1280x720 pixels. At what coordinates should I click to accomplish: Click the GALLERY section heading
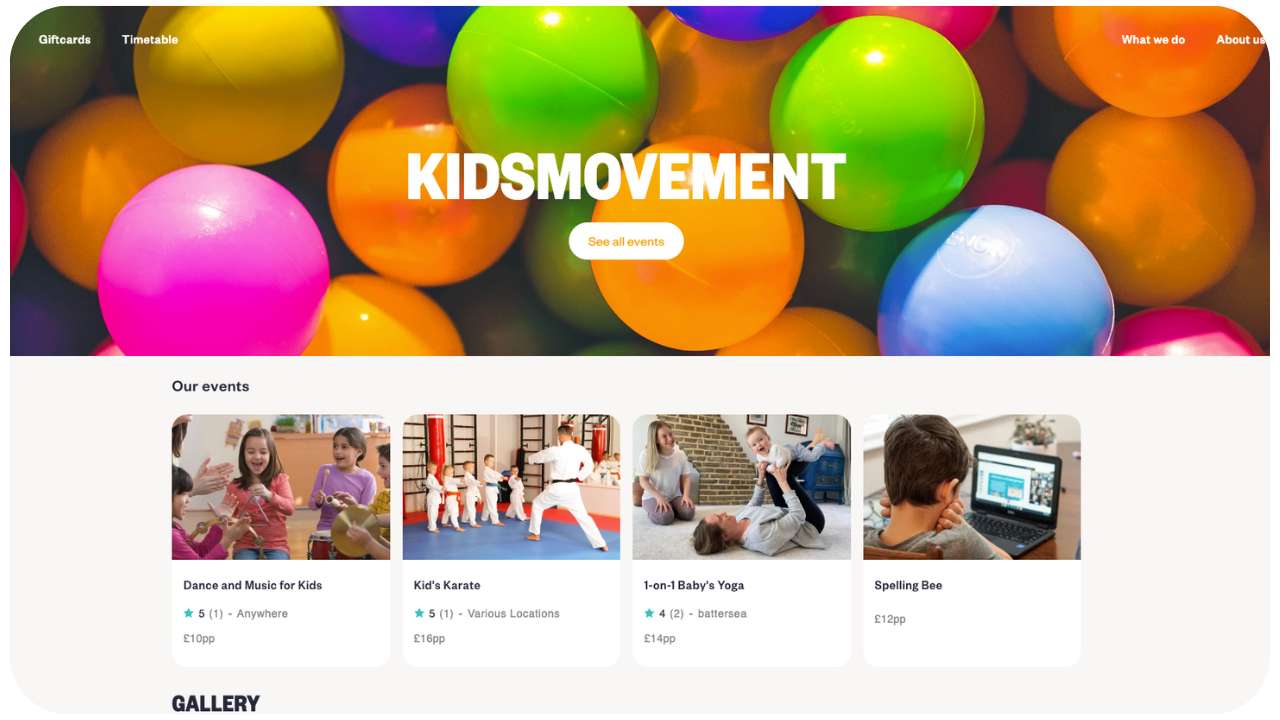pos(216,703)
